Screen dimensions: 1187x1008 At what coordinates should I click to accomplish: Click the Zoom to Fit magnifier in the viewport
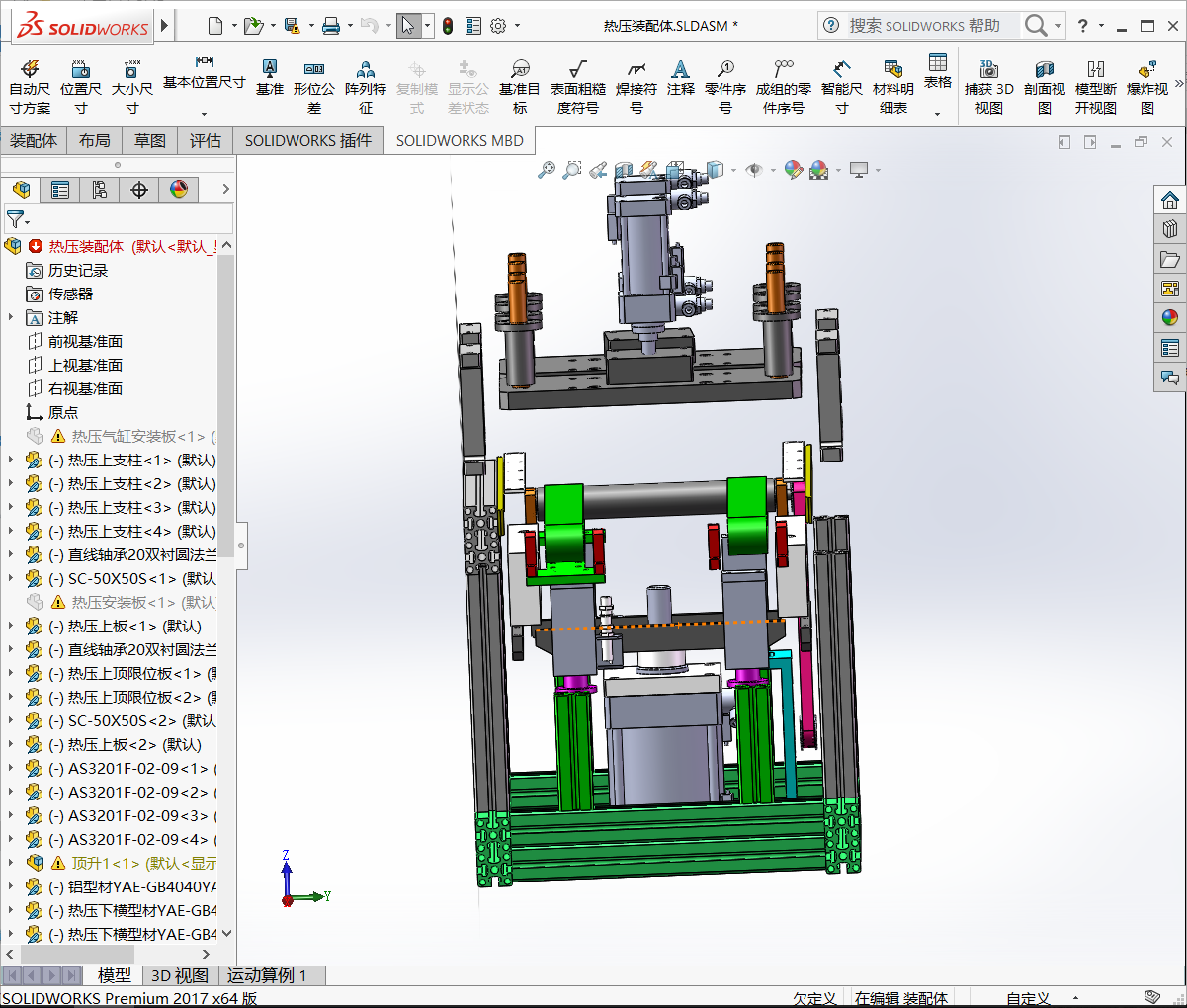546,170
